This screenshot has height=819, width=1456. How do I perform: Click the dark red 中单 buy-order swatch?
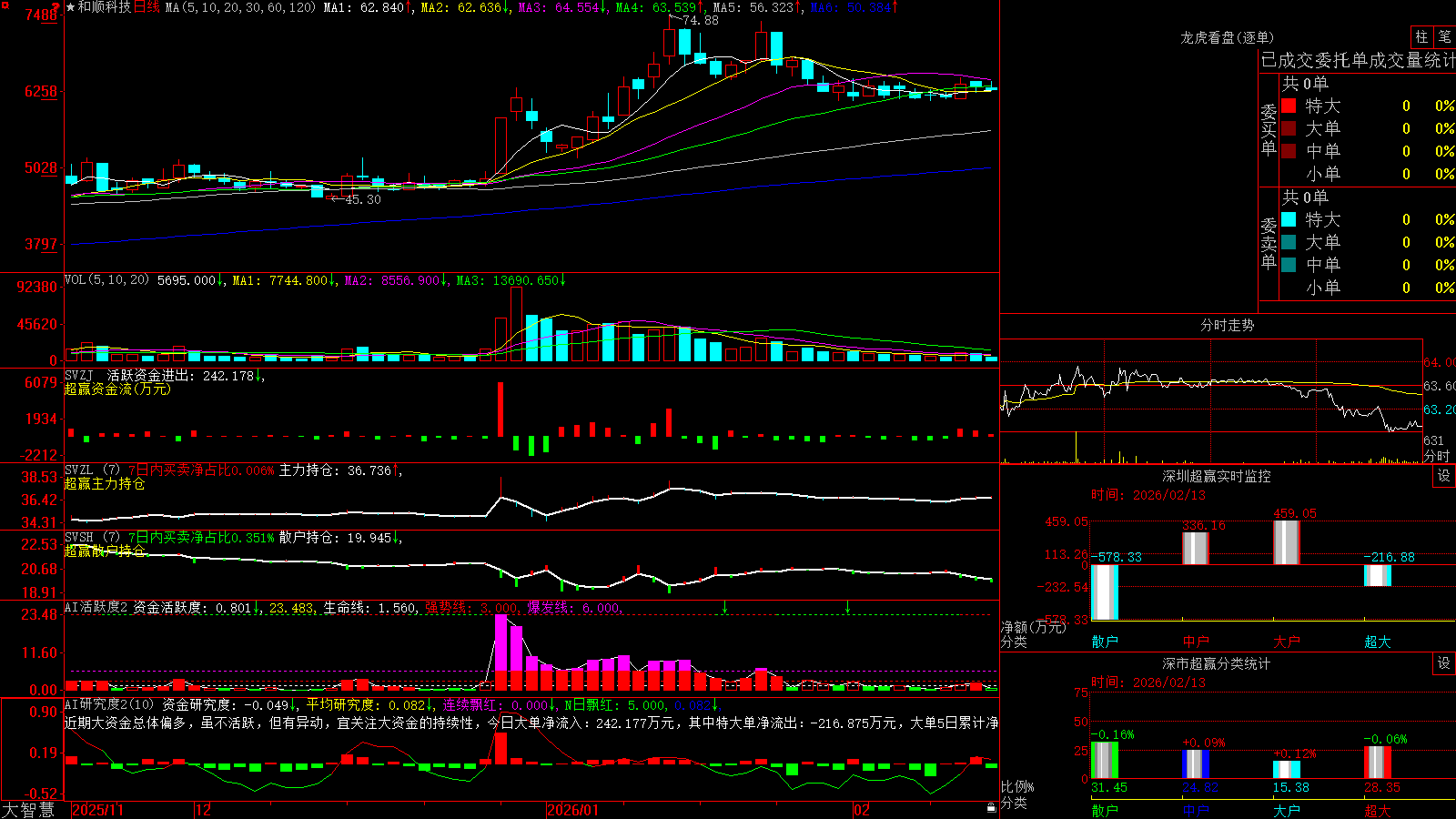1289,151
